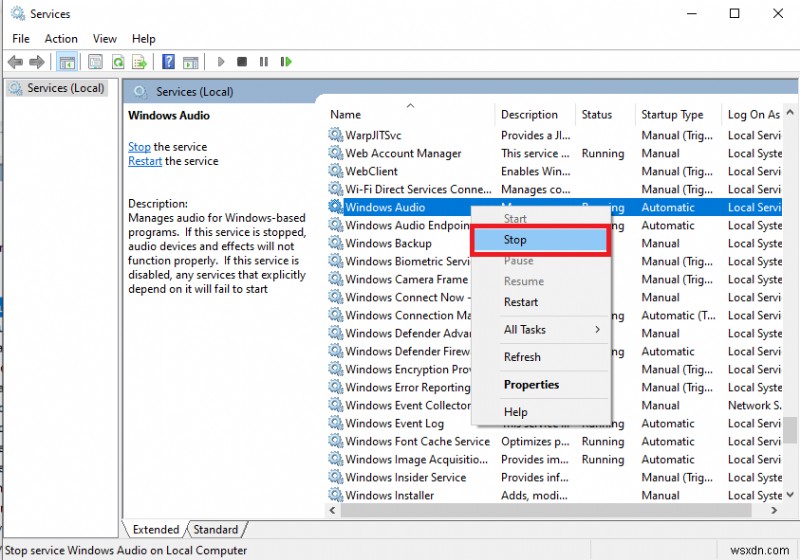
Task: Choose Restart in the context menu
Action: 540,302
